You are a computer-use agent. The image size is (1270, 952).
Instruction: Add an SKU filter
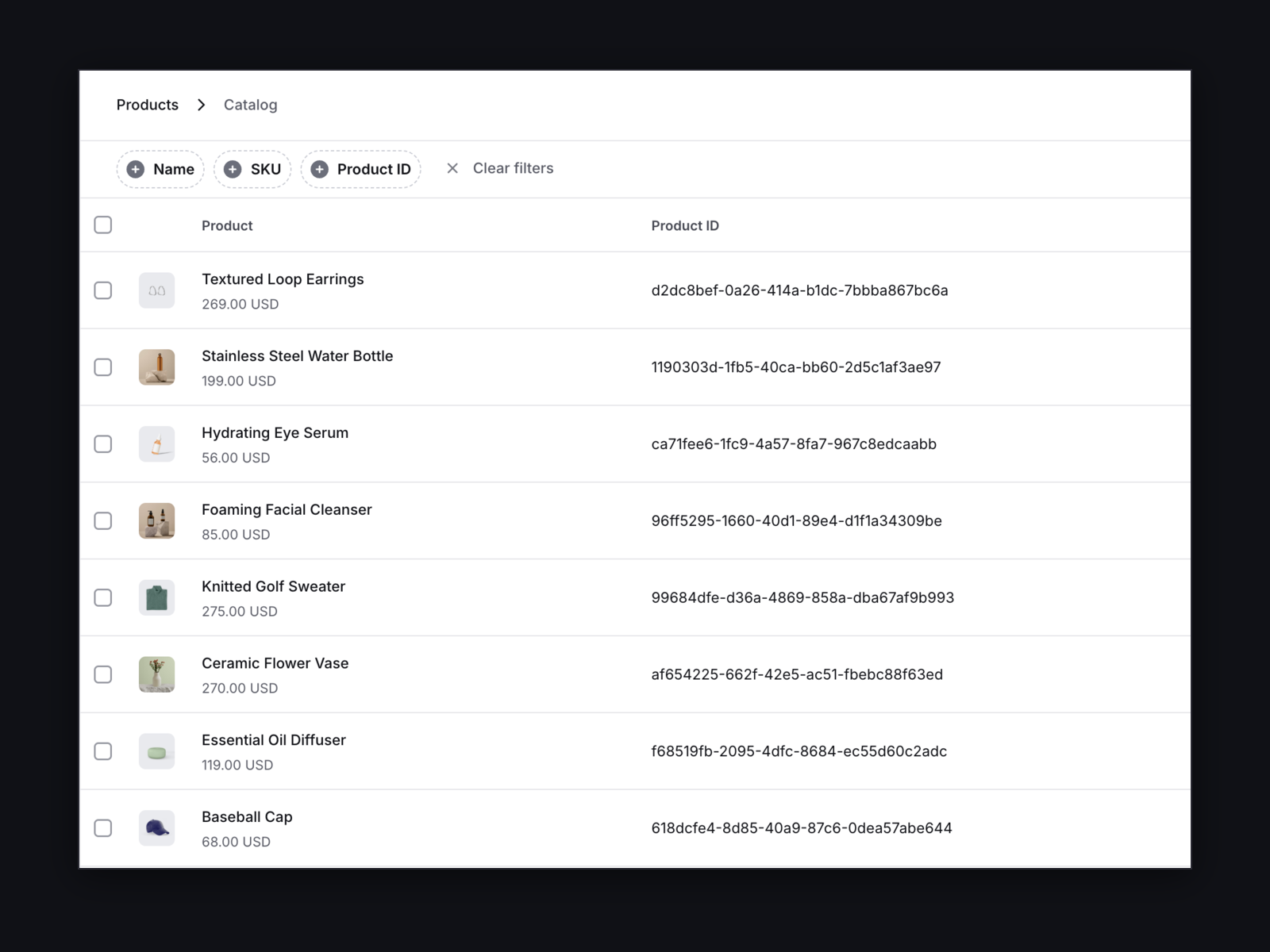coord(252,169)
